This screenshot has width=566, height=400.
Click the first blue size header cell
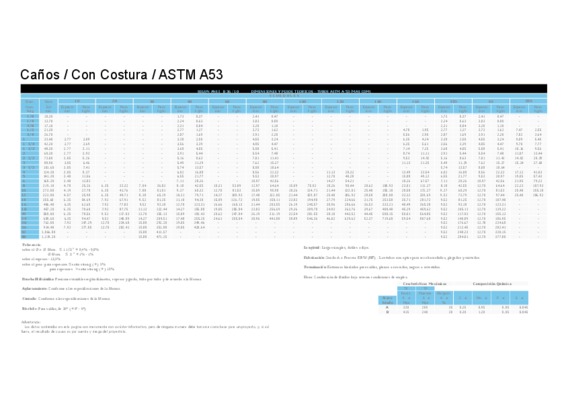(x=29, y=106)
